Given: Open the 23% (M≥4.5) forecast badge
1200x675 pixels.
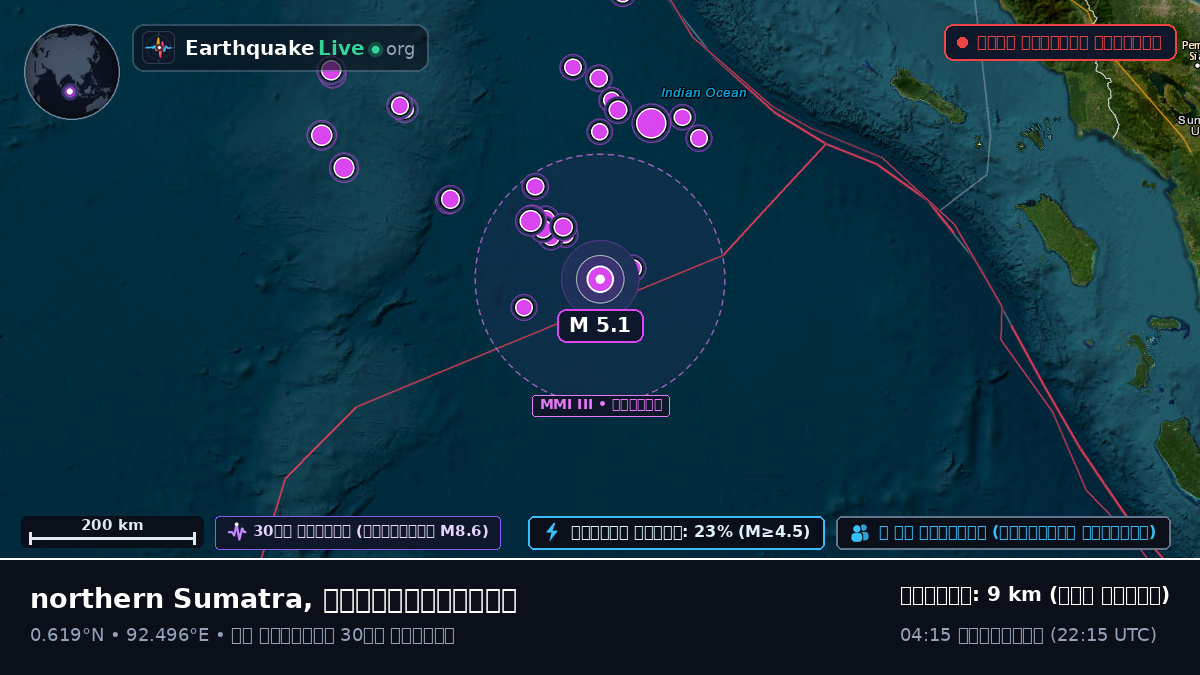Looking at the screenshot, I should 676,533.
